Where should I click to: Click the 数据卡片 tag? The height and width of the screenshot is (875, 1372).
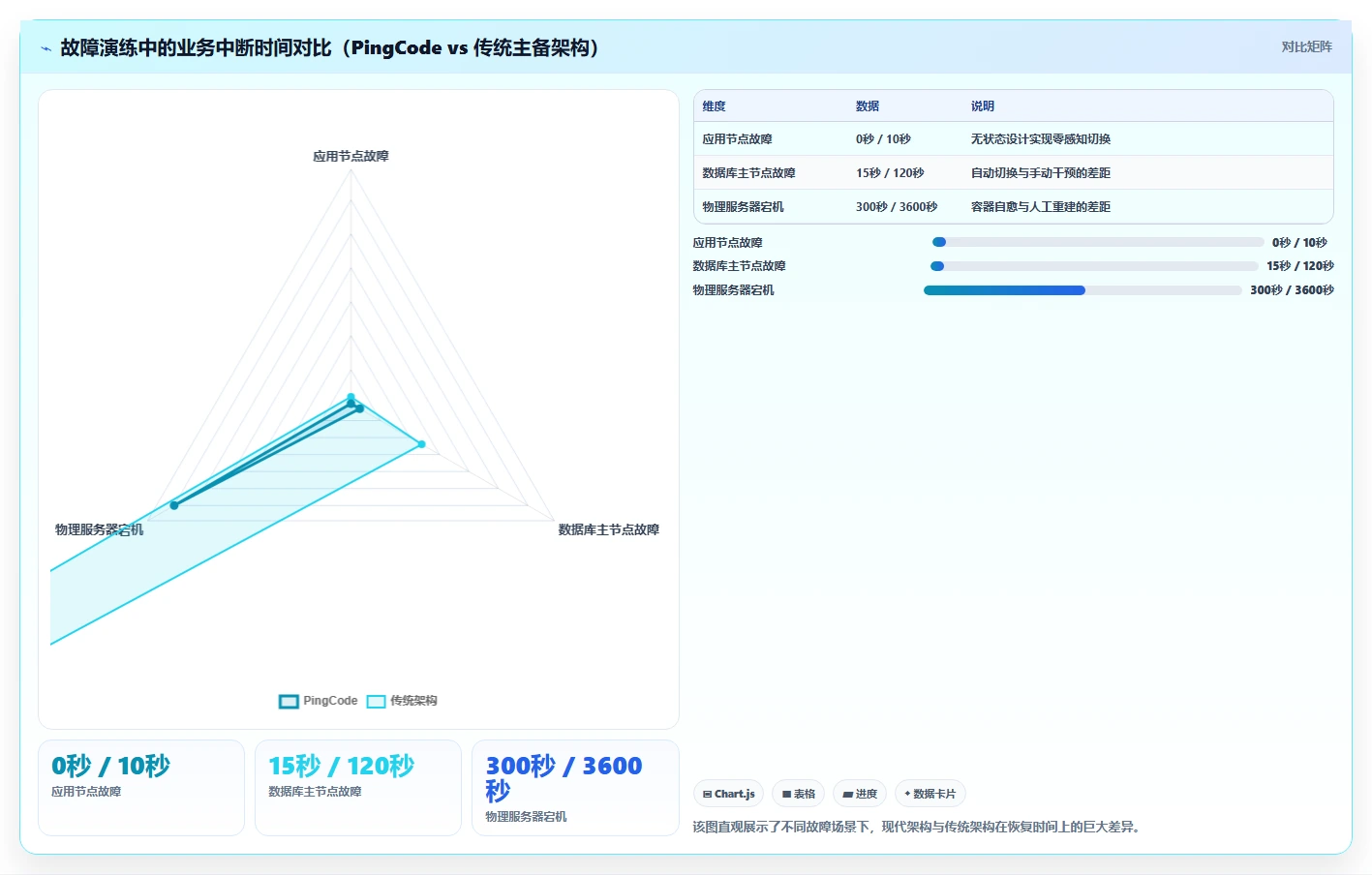(930, 794)
